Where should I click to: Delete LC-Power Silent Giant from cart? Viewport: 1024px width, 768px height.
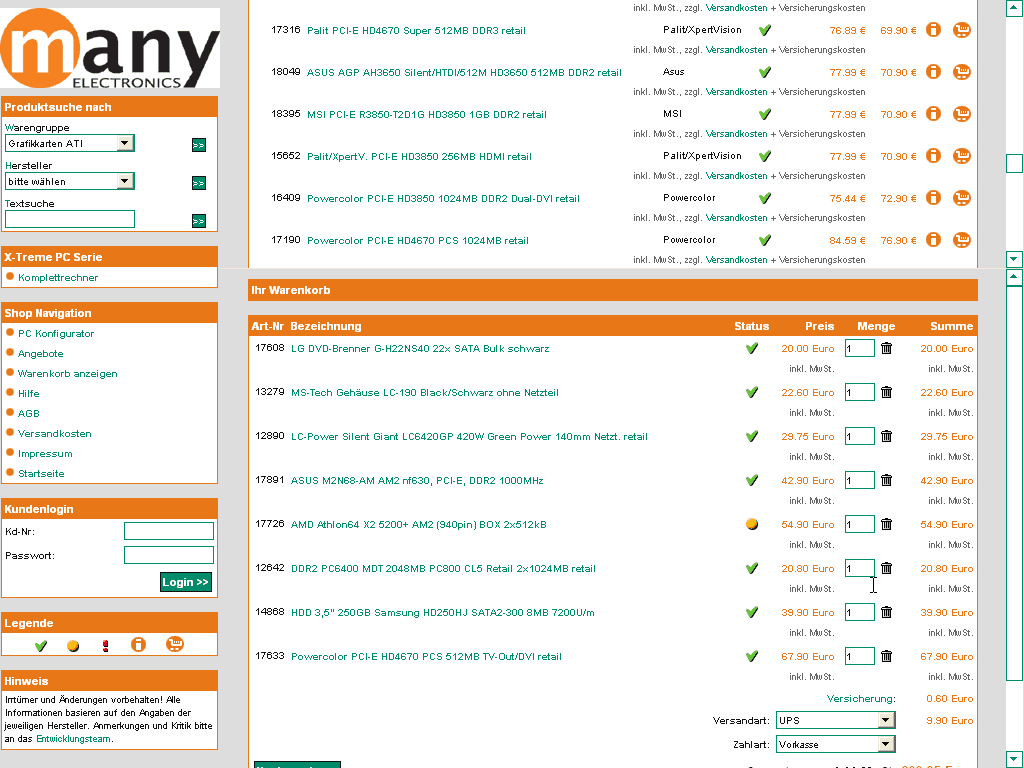pyautogui.click(x=886, y=436)
